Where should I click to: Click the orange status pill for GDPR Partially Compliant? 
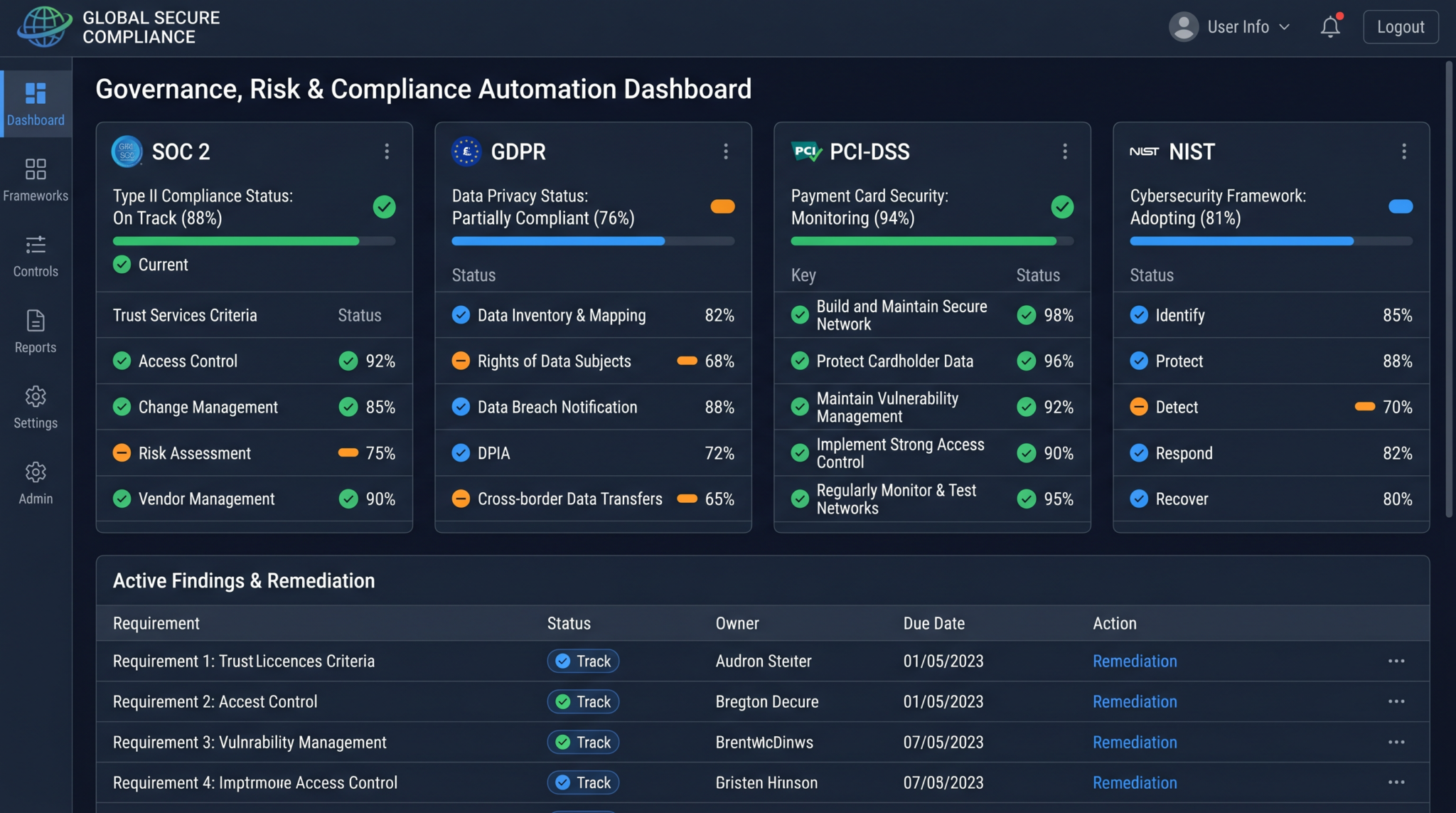pos(723,206)
